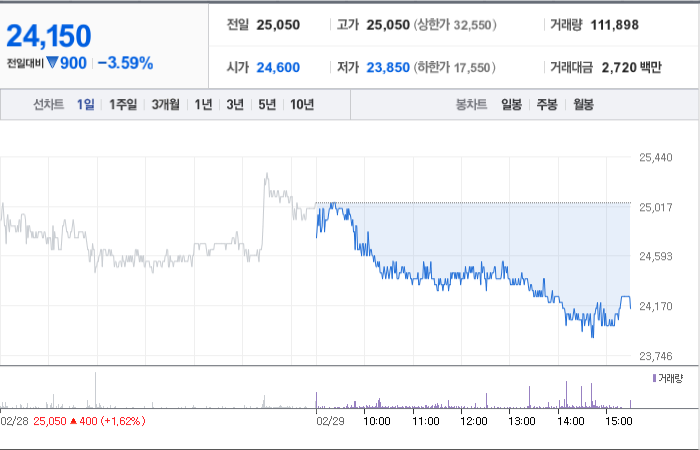Screen dimensions: 700x450
Task: Click the 02/29 date label
Action: click(330, 421)
